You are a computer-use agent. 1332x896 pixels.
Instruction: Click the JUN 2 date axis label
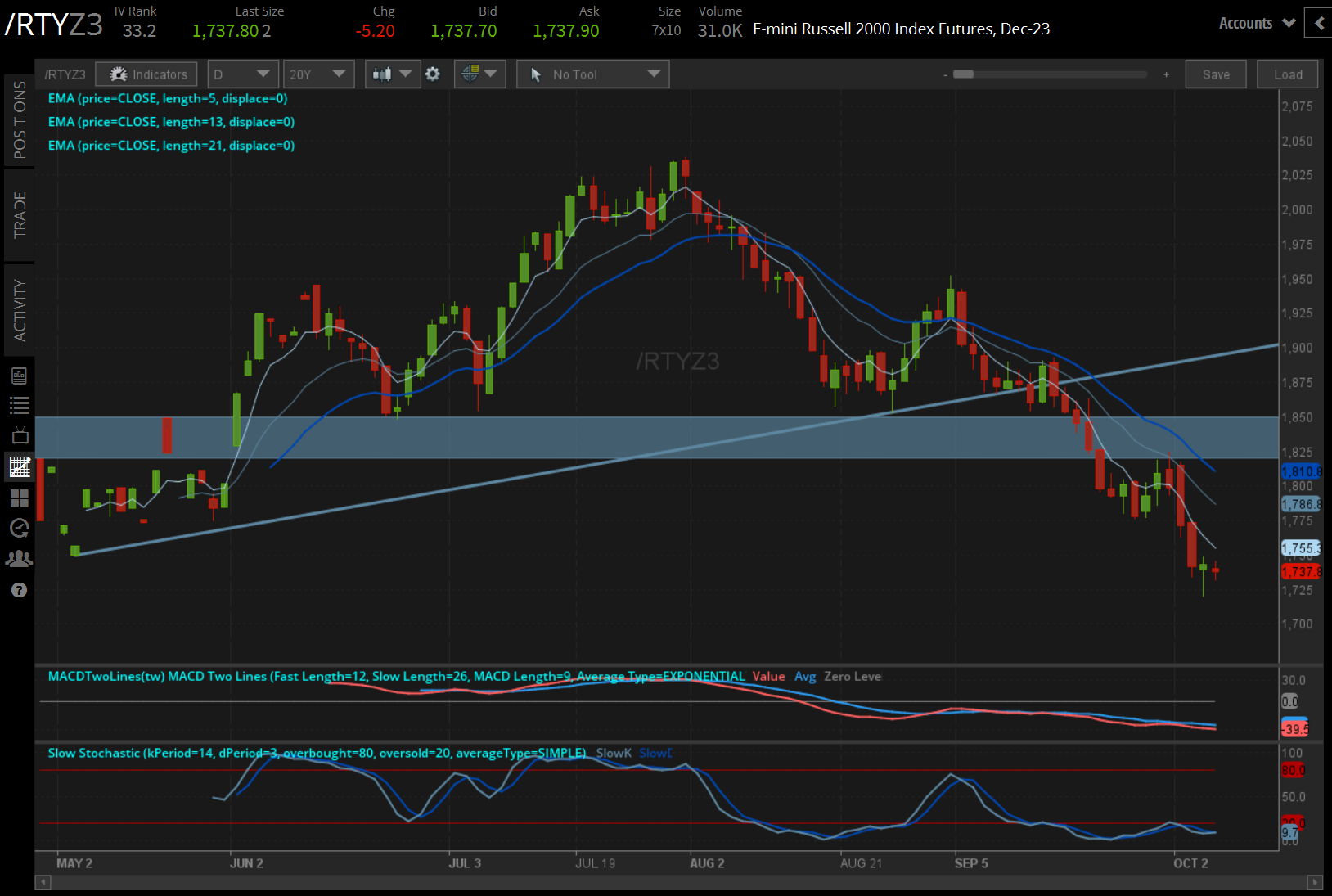coord(246,863)
